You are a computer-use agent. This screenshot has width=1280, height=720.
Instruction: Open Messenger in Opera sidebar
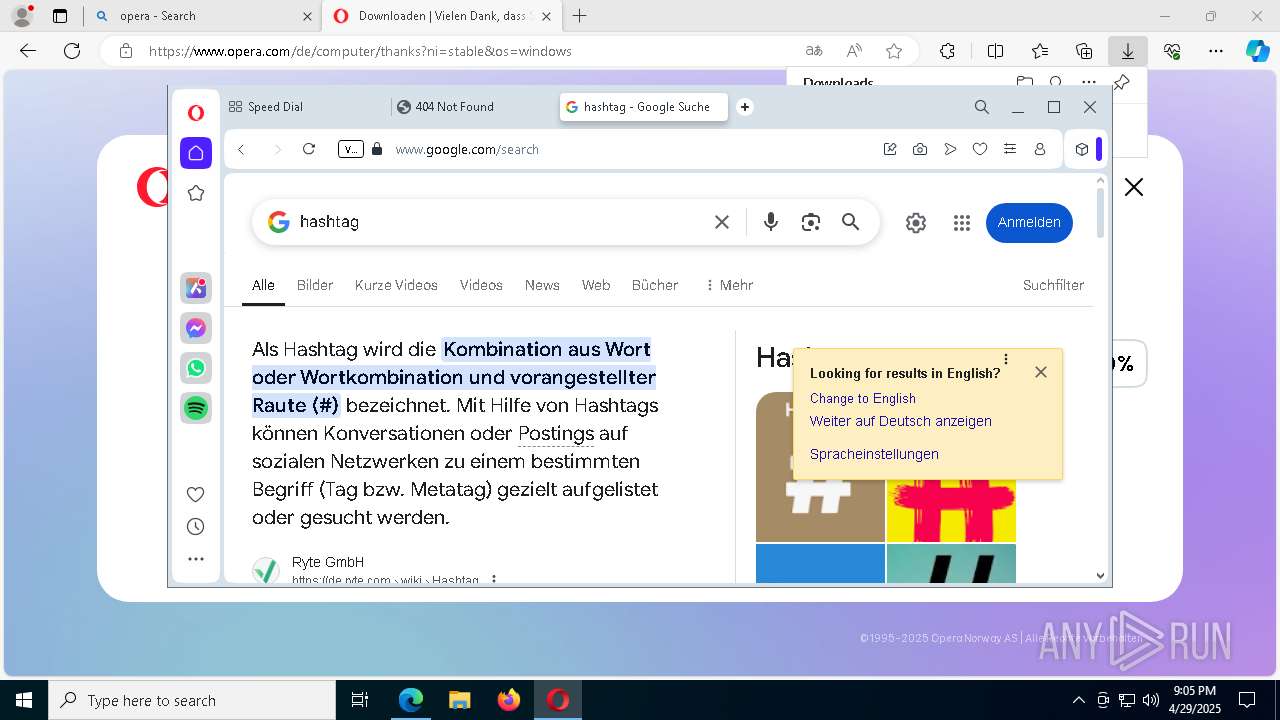(196, 328)
